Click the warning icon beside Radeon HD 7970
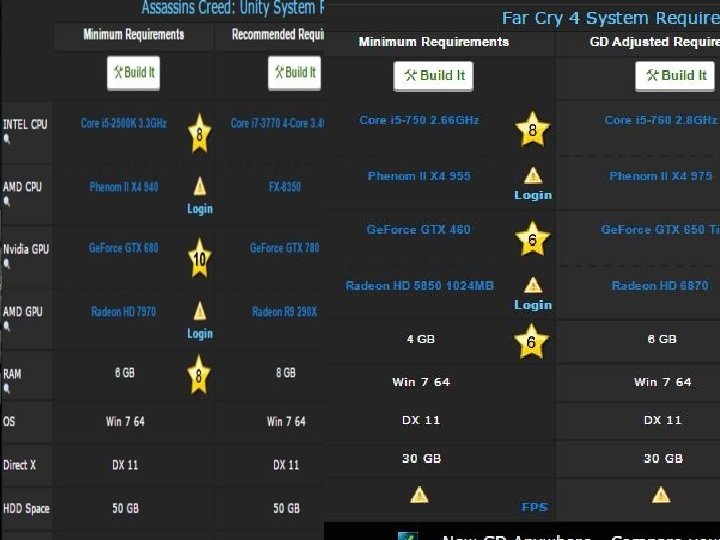Screen dimensions: 720x540 click(x=200, y=311)
